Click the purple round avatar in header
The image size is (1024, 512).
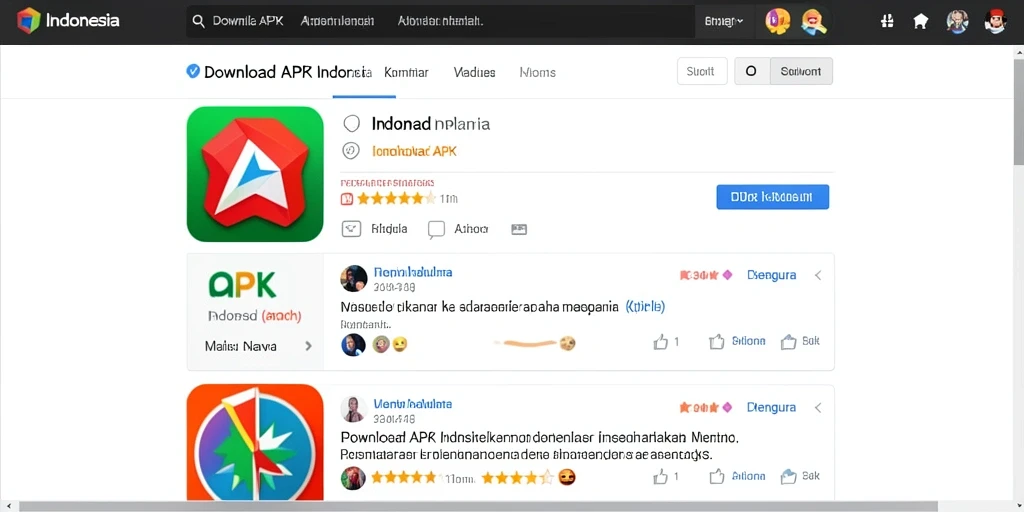777,22
